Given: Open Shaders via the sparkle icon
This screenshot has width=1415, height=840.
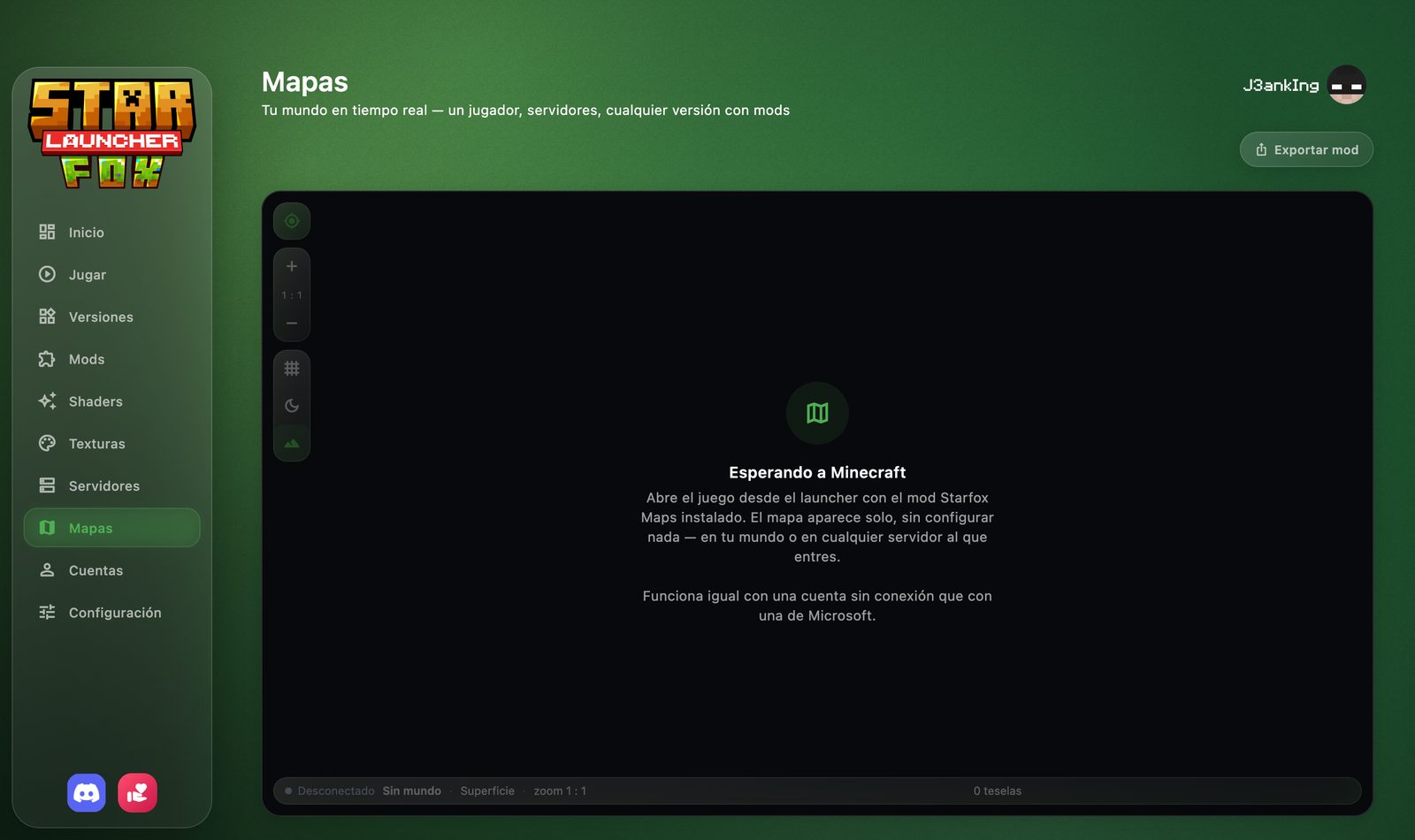Looking at the screenshot, I should 47,401.
